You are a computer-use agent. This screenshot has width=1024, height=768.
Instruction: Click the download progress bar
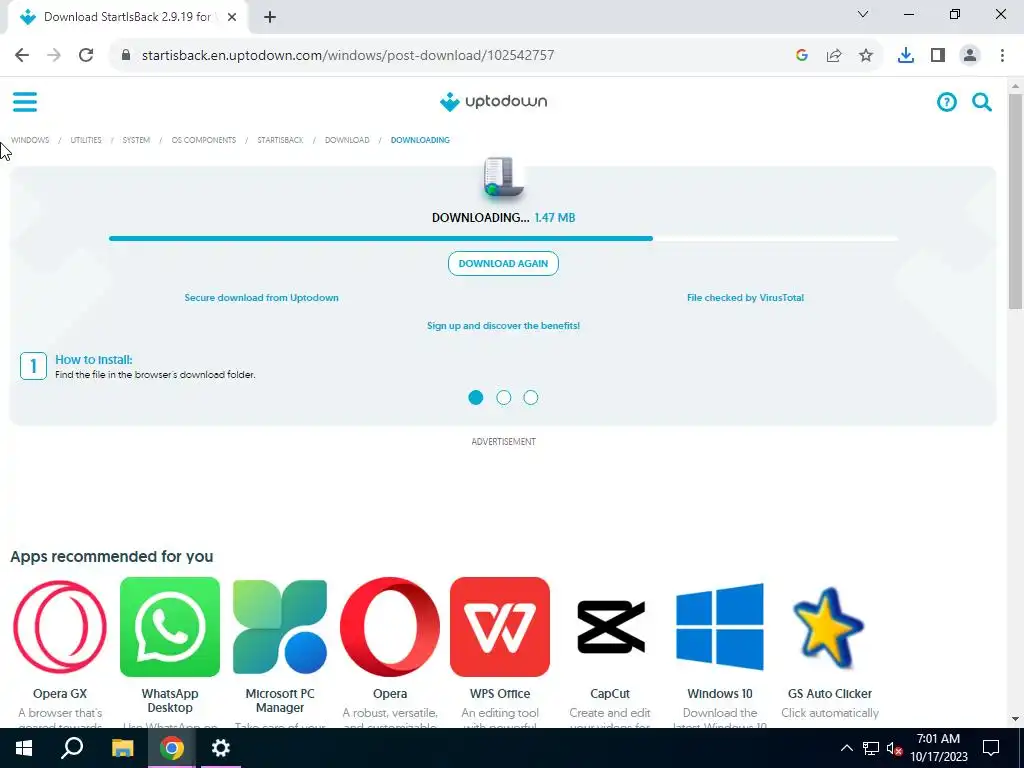(x=503, y=238)
